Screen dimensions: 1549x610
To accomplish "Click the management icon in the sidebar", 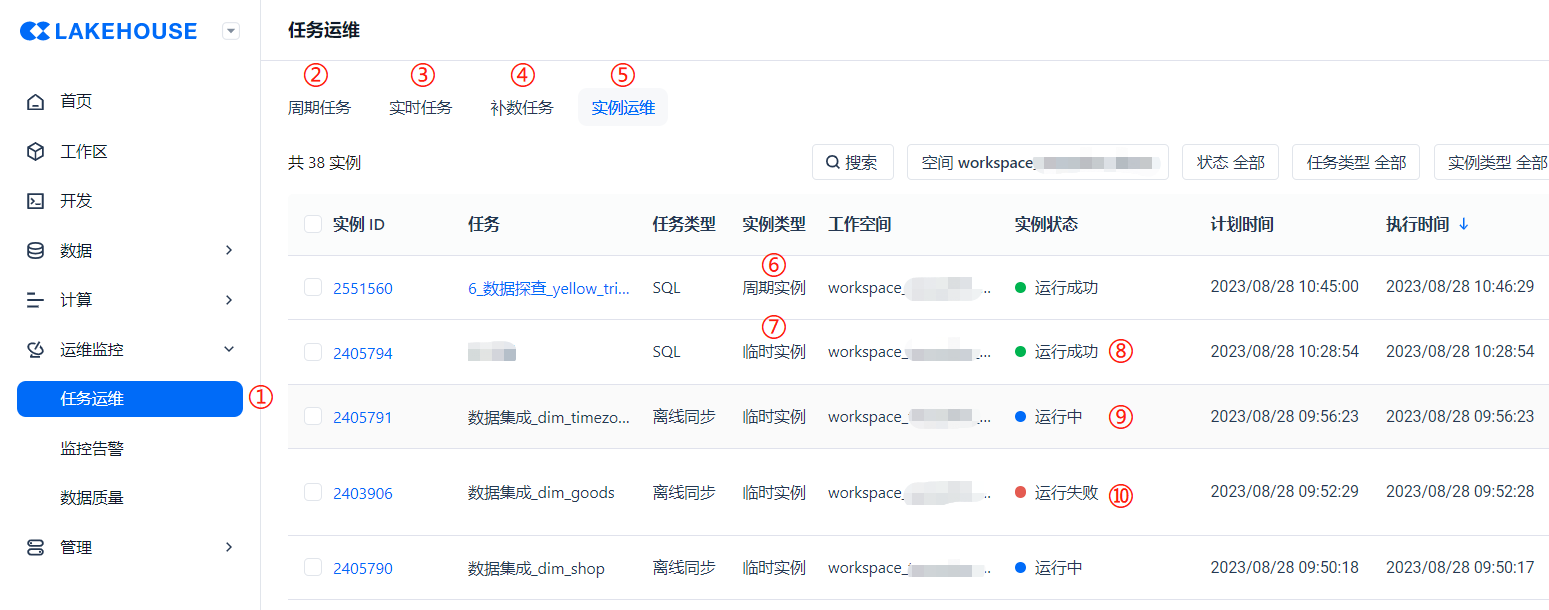I will [36, 548].
